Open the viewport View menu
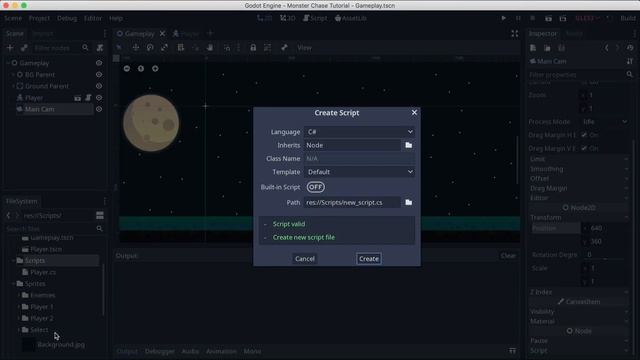The width and height of the screenshot is (640, 360). coord(304,48)
